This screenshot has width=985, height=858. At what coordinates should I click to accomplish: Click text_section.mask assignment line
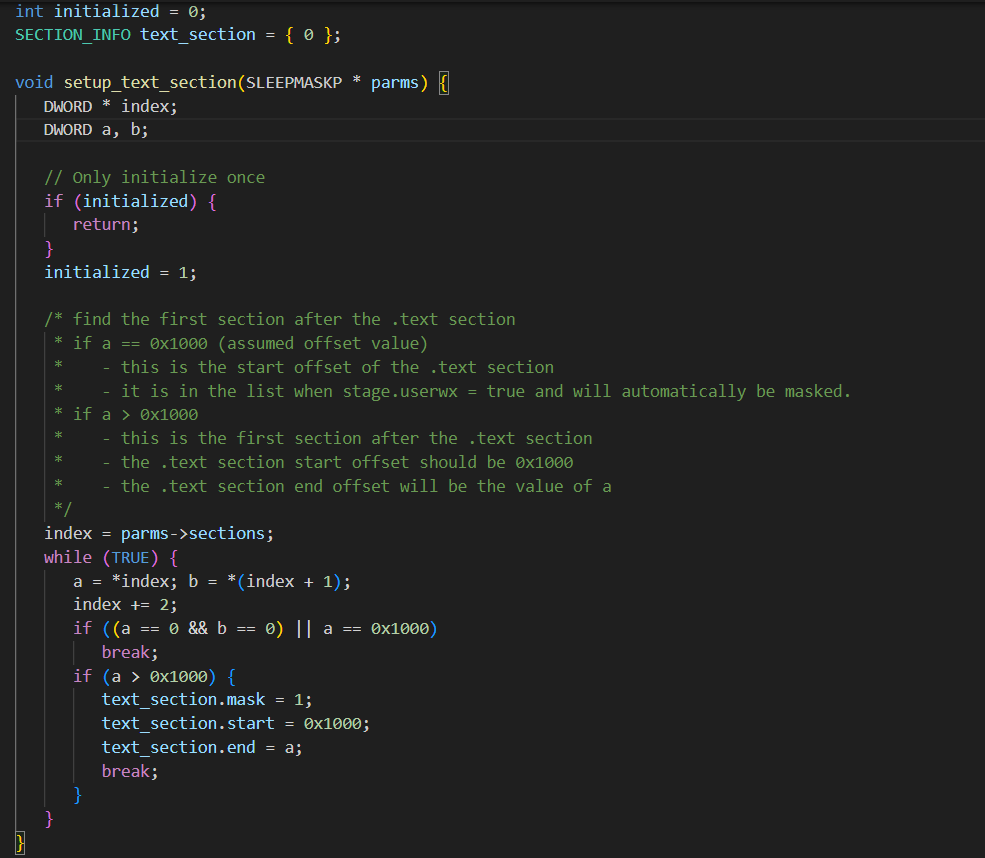click(207, 700)
